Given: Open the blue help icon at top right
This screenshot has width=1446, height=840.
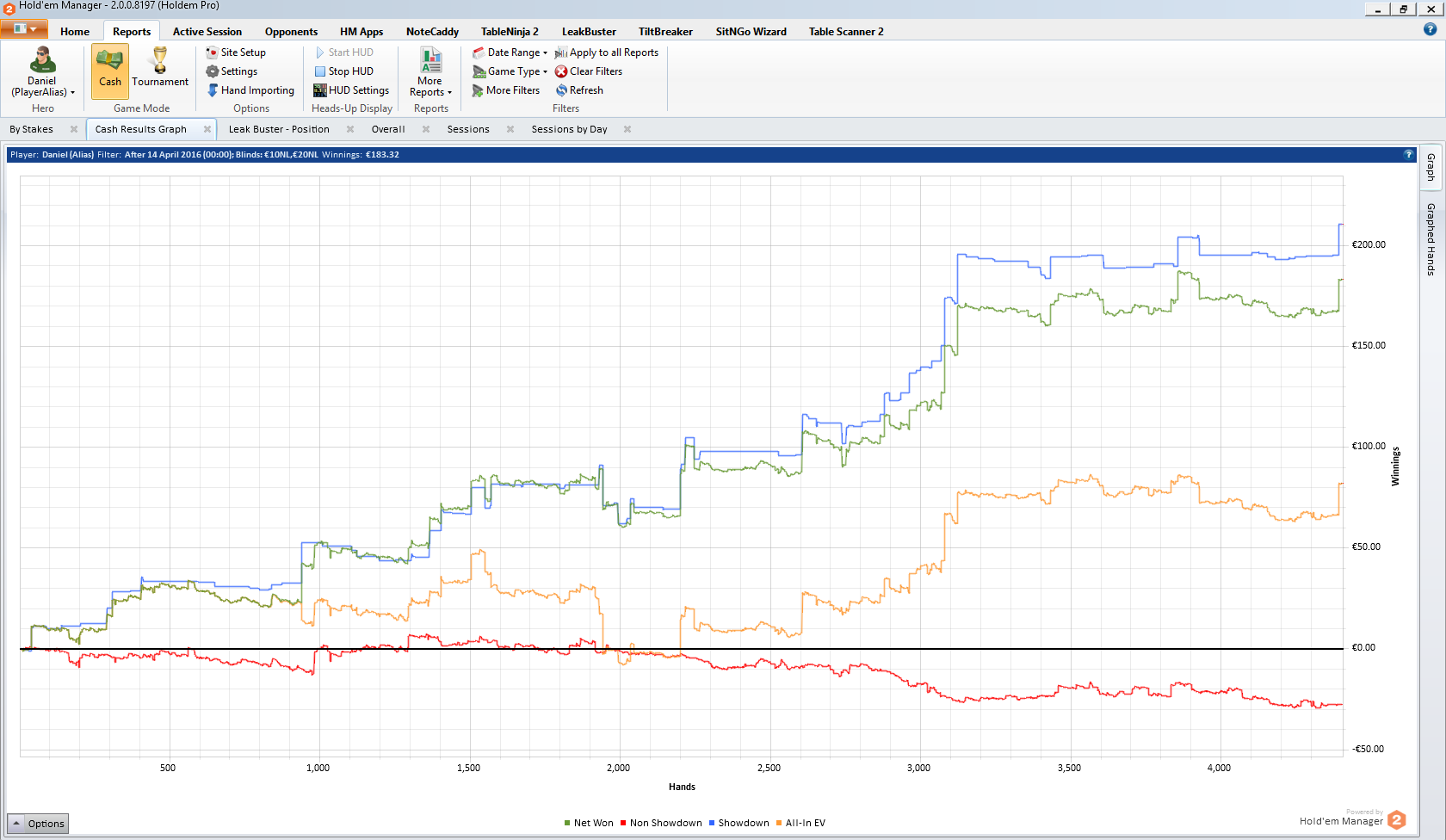Looking at the screenshot, I should pos(1431,29).
